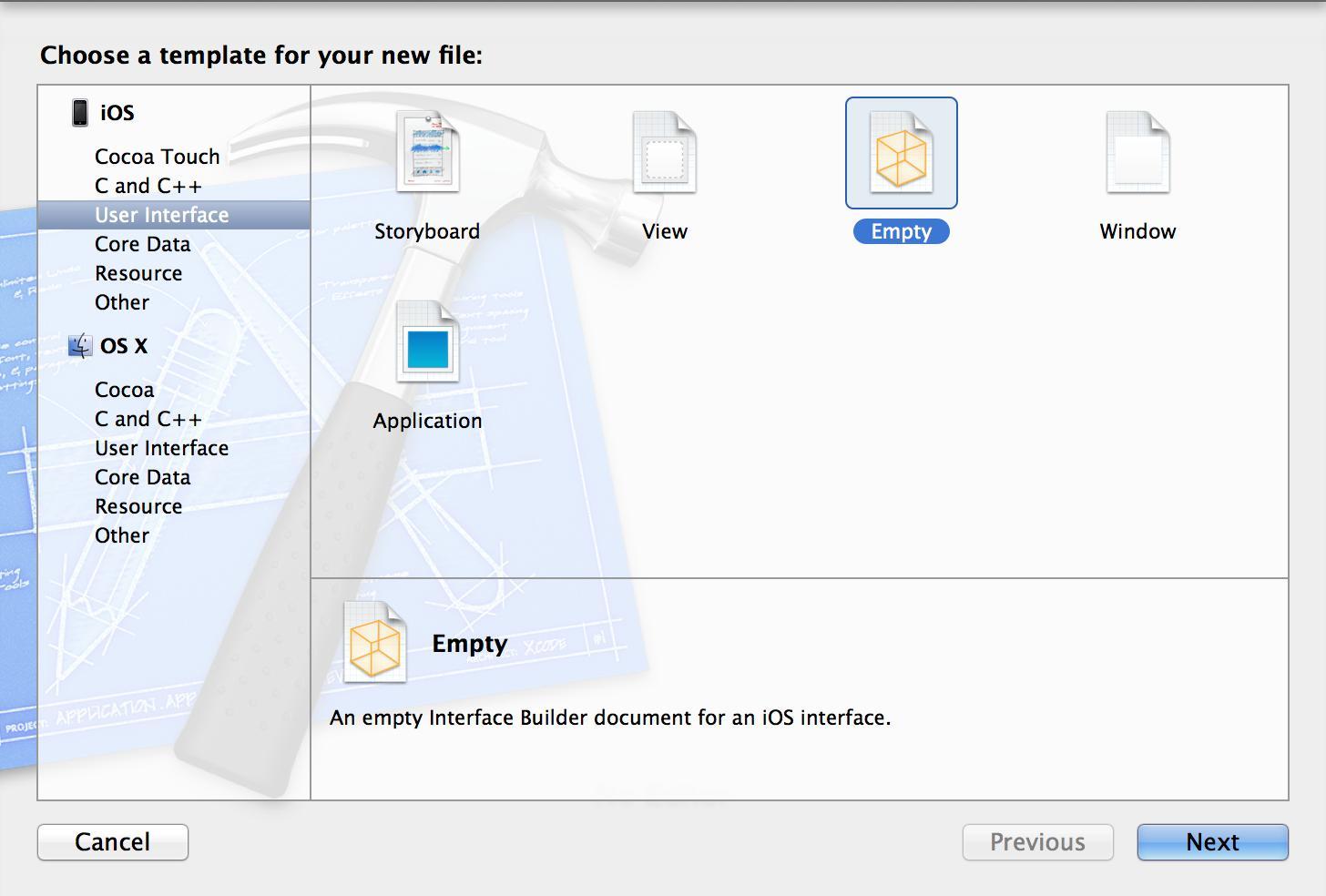1326x896 pixels.
Task: Open Cocoa Touch category under iOS
Action: click(158, 157)
